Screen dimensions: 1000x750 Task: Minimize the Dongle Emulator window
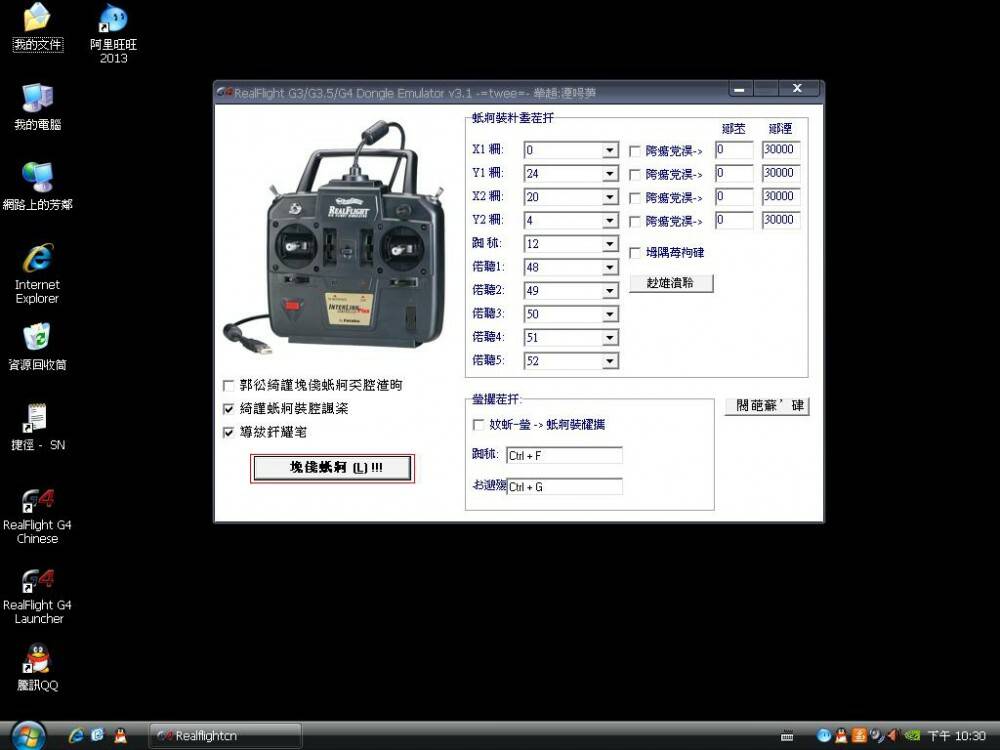pyautogui.click(x=740, y=89)
